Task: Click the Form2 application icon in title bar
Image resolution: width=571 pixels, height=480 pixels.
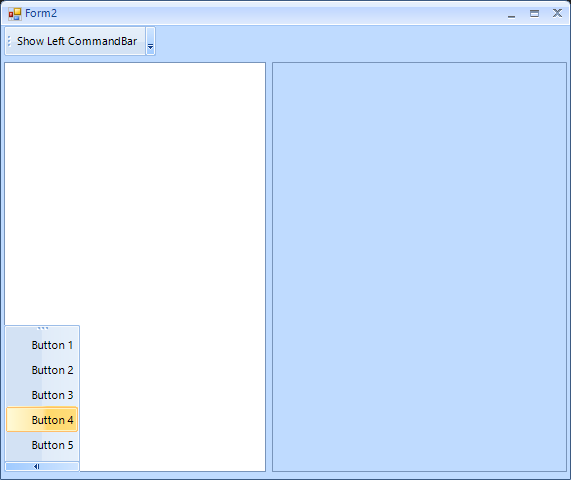Action: pyautogui.click(x=15, y=14)
